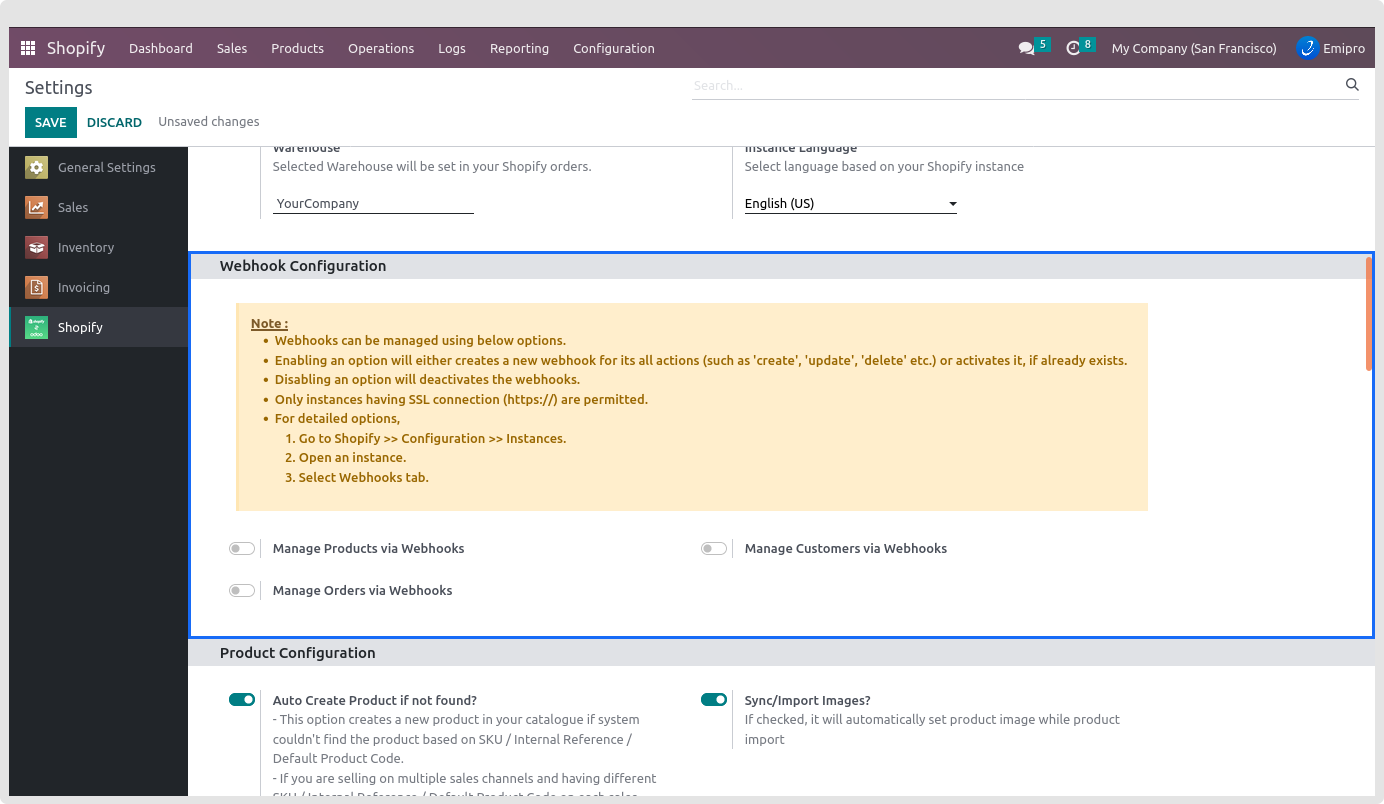The height and width of the screenshot is (804, 1384).
Task: Click the Sales chart icon in sidebar
Action: [37, 207]
